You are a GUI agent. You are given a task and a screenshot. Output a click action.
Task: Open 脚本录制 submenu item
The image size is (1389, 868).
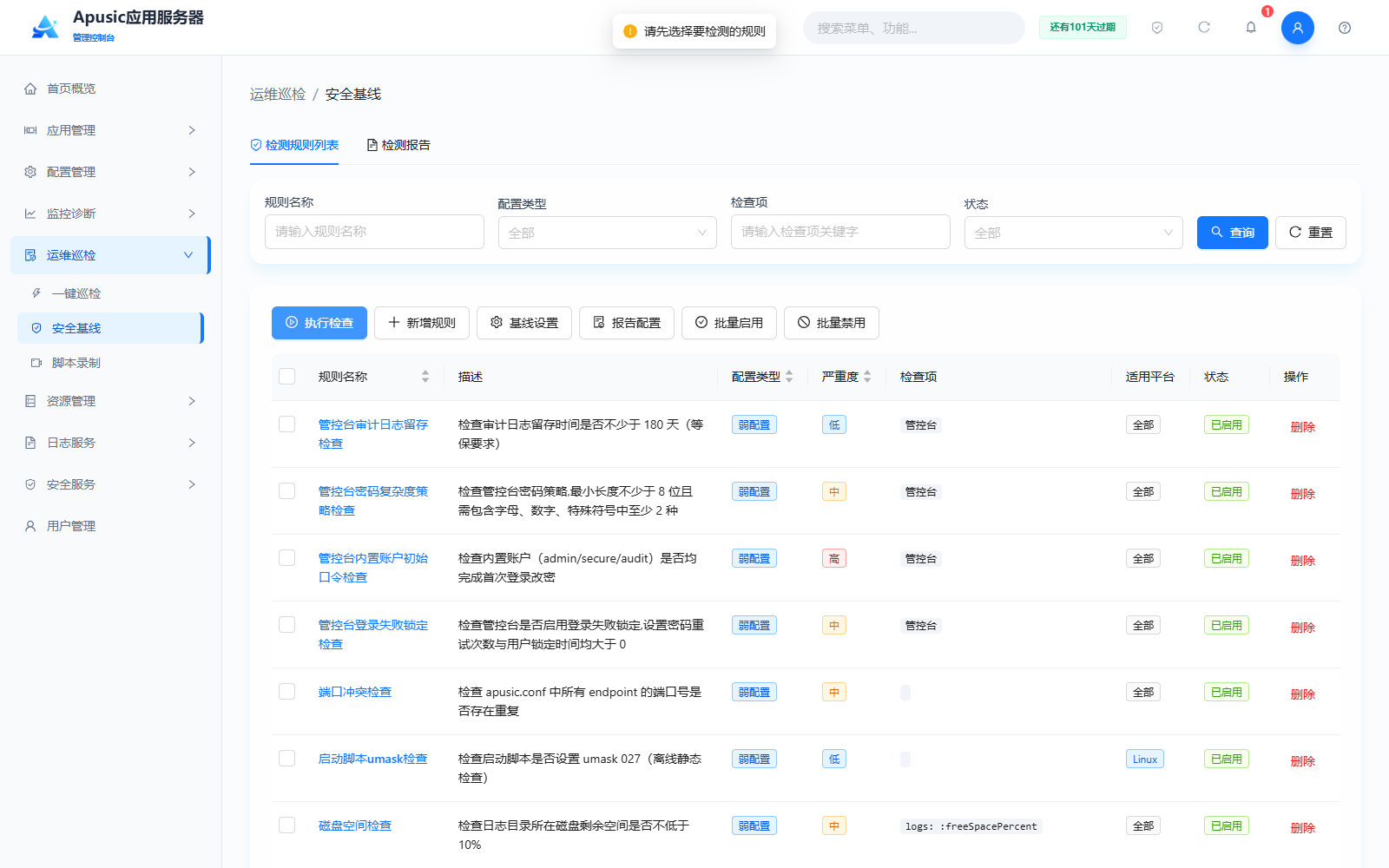click(x=110, y=363)
